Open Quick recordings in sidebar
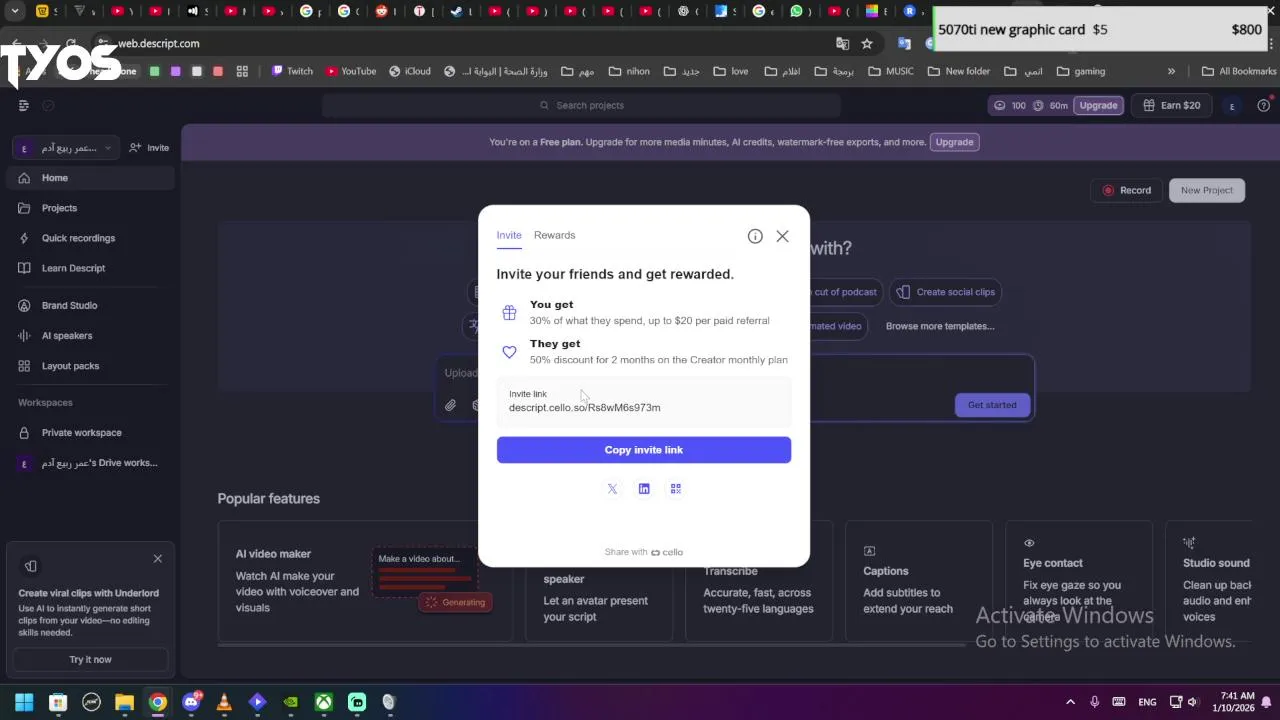The image size is (1280, 720). [x=90, y=238]
